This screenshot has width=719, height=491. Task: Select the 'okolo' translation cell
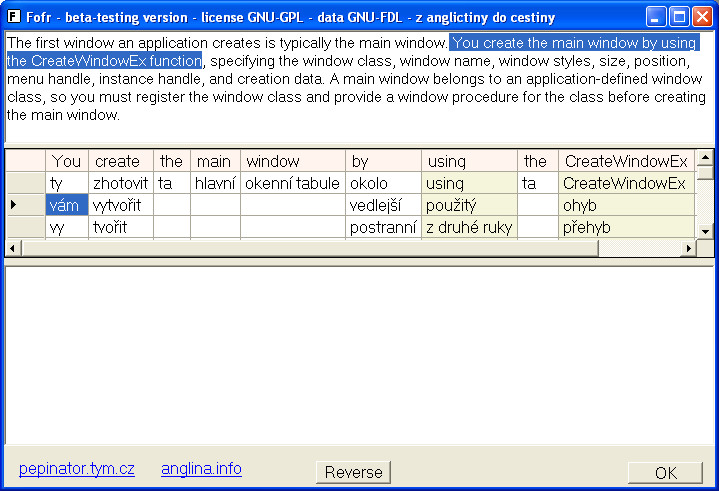click(x=383, y=183)
